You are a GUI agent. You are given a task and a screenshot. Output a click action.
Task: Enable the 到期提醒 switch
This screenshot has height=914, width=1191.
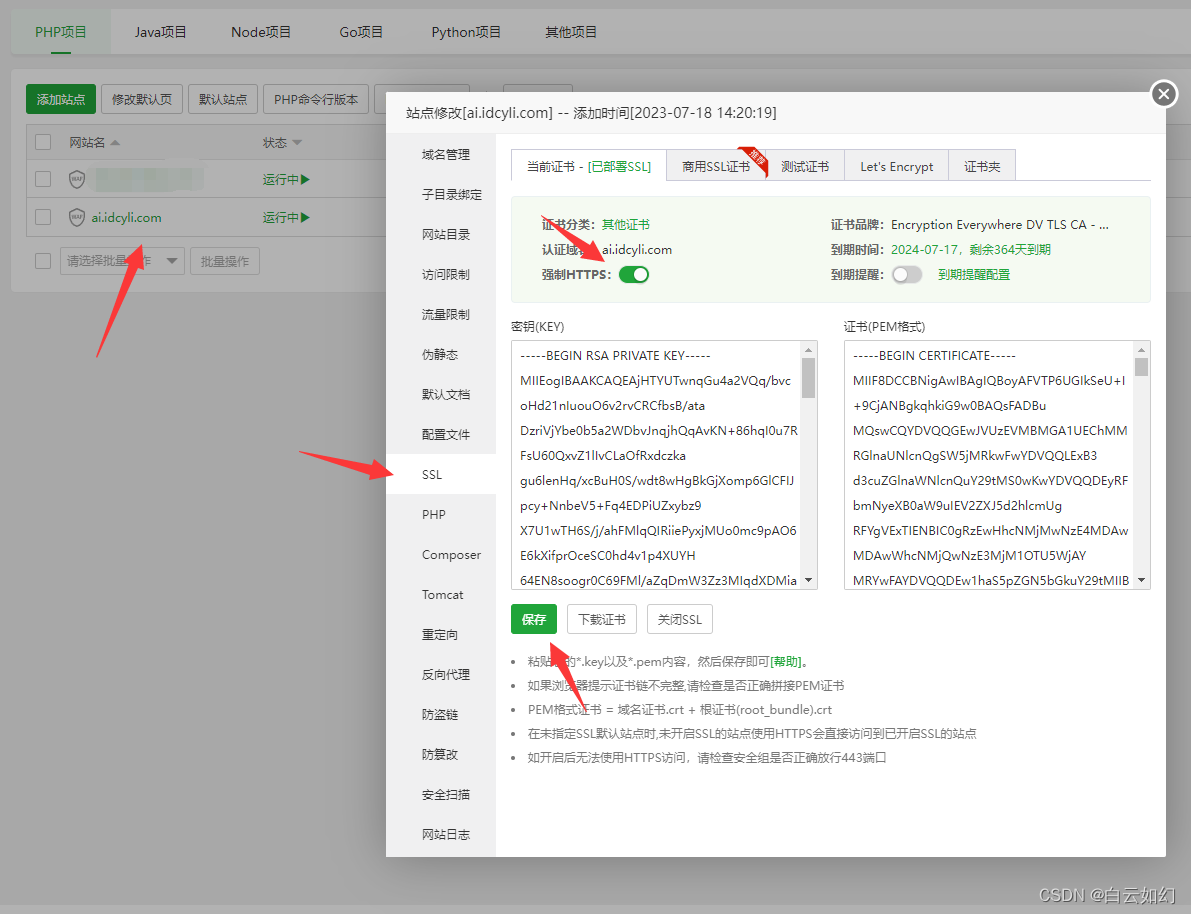[907, 274]
